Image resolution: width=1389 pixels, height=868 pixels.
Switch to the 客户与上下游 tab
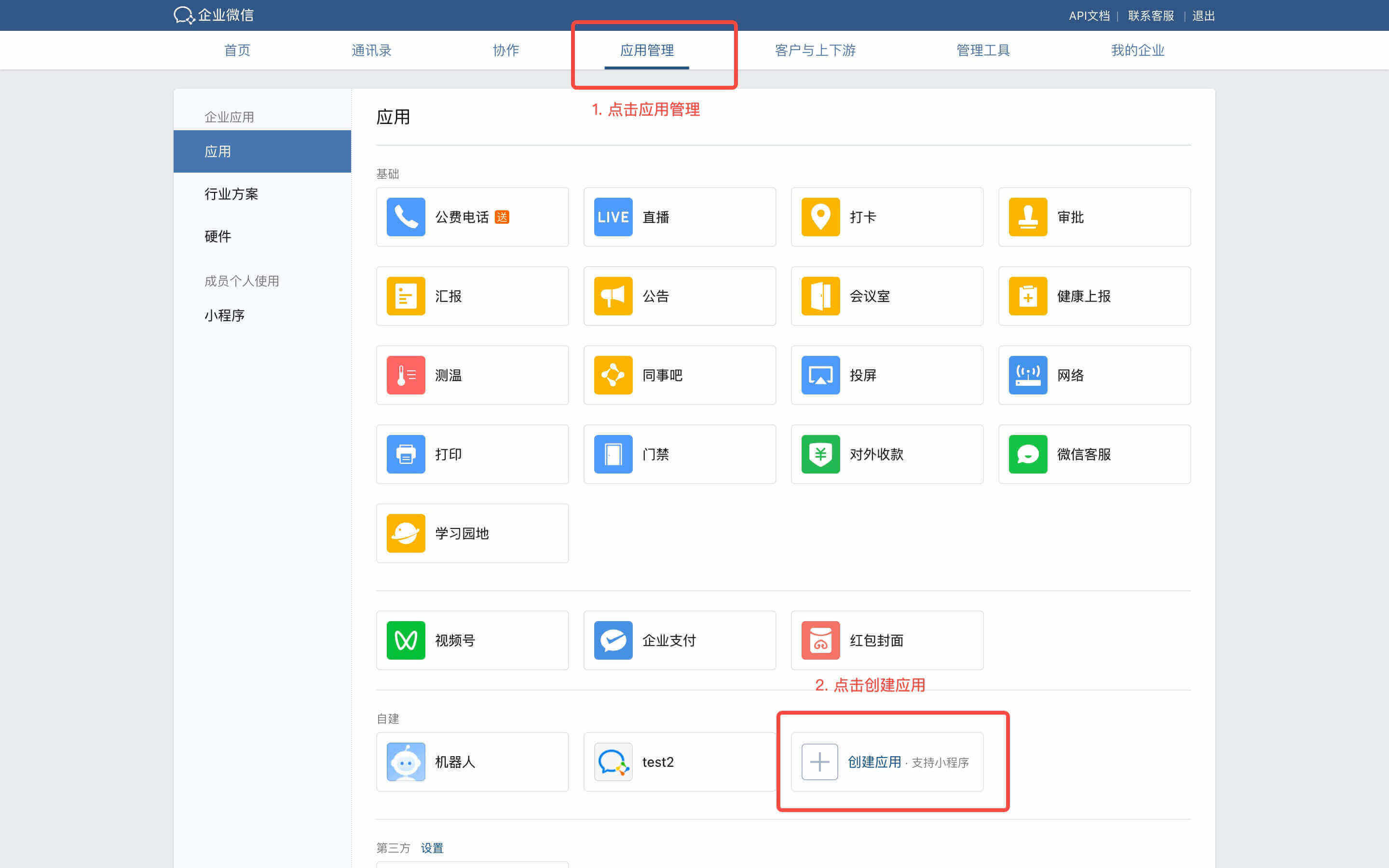[x=815, y=51]
